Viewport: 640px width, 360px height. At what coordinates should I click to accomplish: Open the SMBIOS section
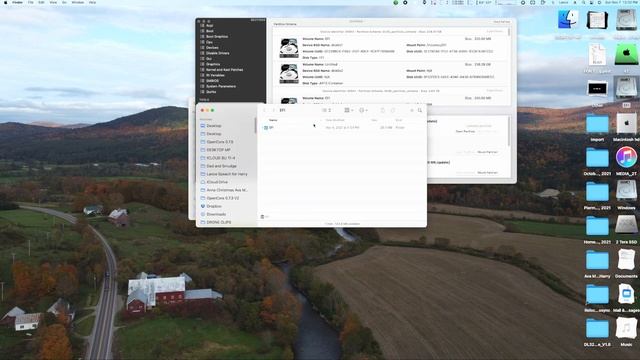(212, 81)
